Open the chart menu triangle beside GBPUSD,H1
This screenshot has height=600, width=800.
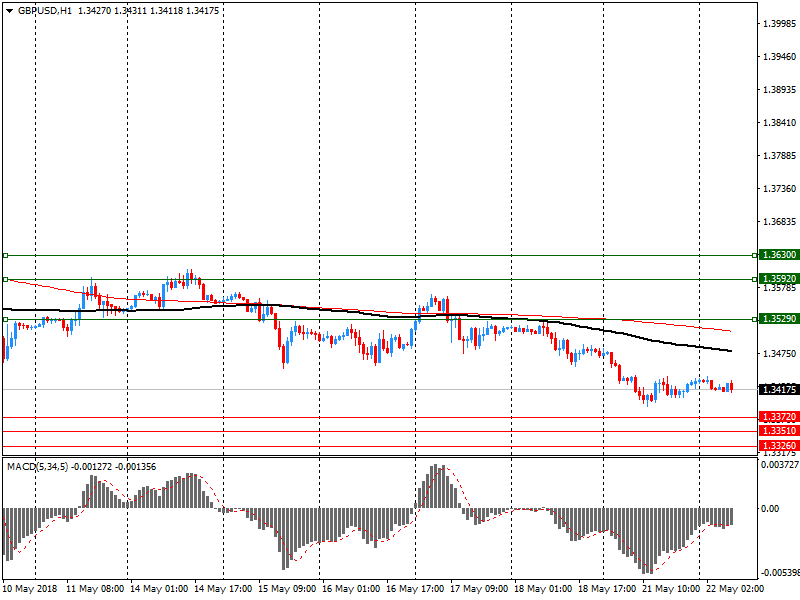point(8,10)
